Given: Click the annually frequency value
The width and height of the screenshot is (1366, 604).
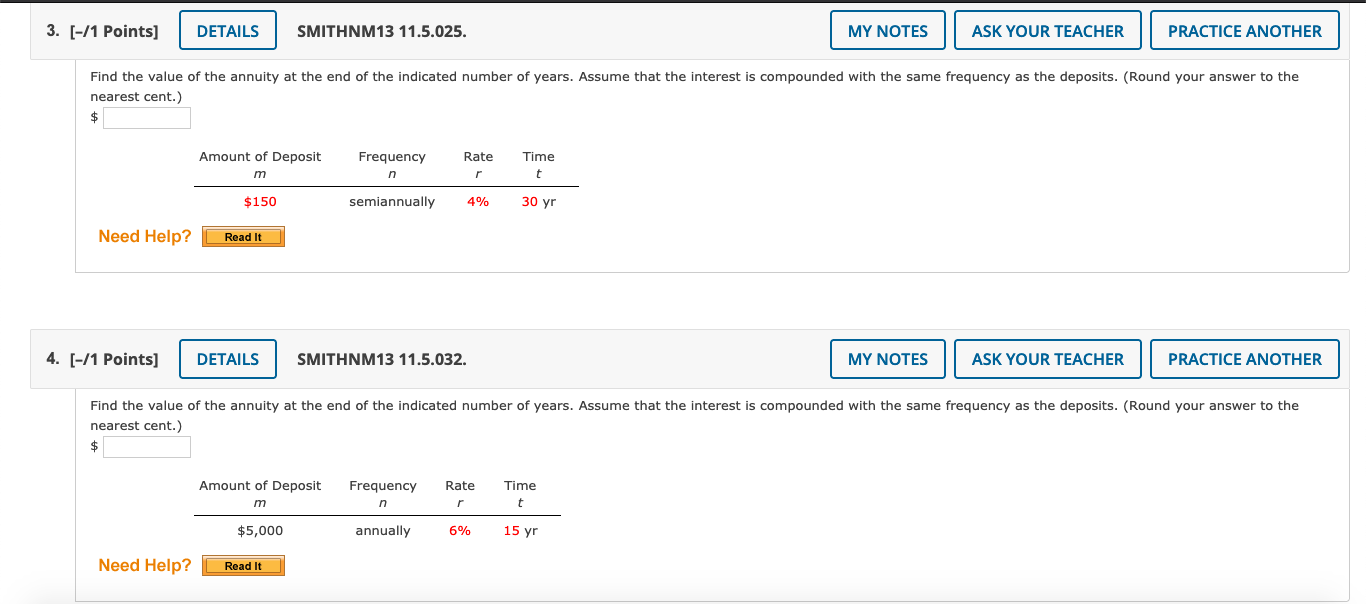Looking at the screenshot, I should point(383,531).
